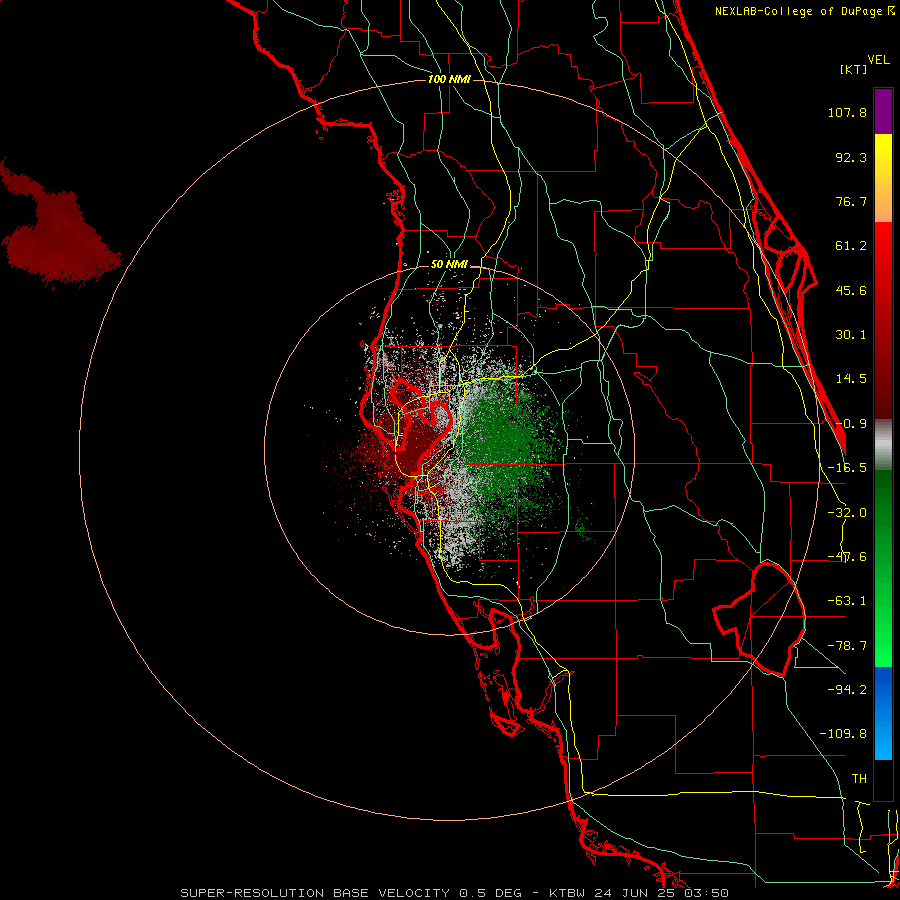Pick the bright red segment of color bar
900x900 pixels.
click(883, 247)
